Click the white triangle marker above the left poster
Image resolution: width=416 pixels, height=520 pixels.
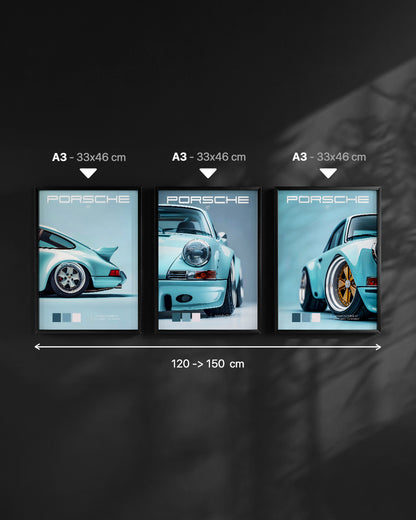88,173
